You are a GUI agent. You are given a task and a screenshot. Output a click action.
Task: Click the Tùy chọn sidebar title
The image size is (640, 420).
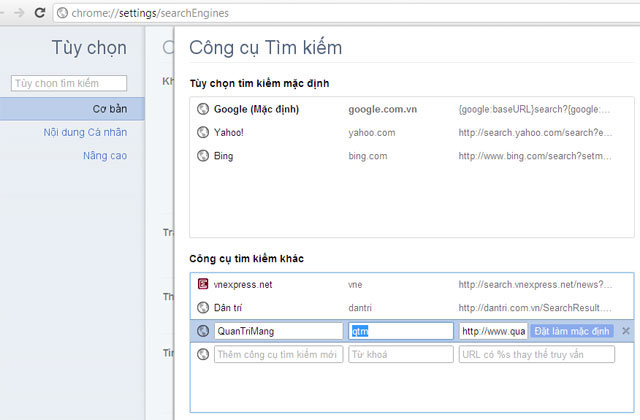coord(89,48)
